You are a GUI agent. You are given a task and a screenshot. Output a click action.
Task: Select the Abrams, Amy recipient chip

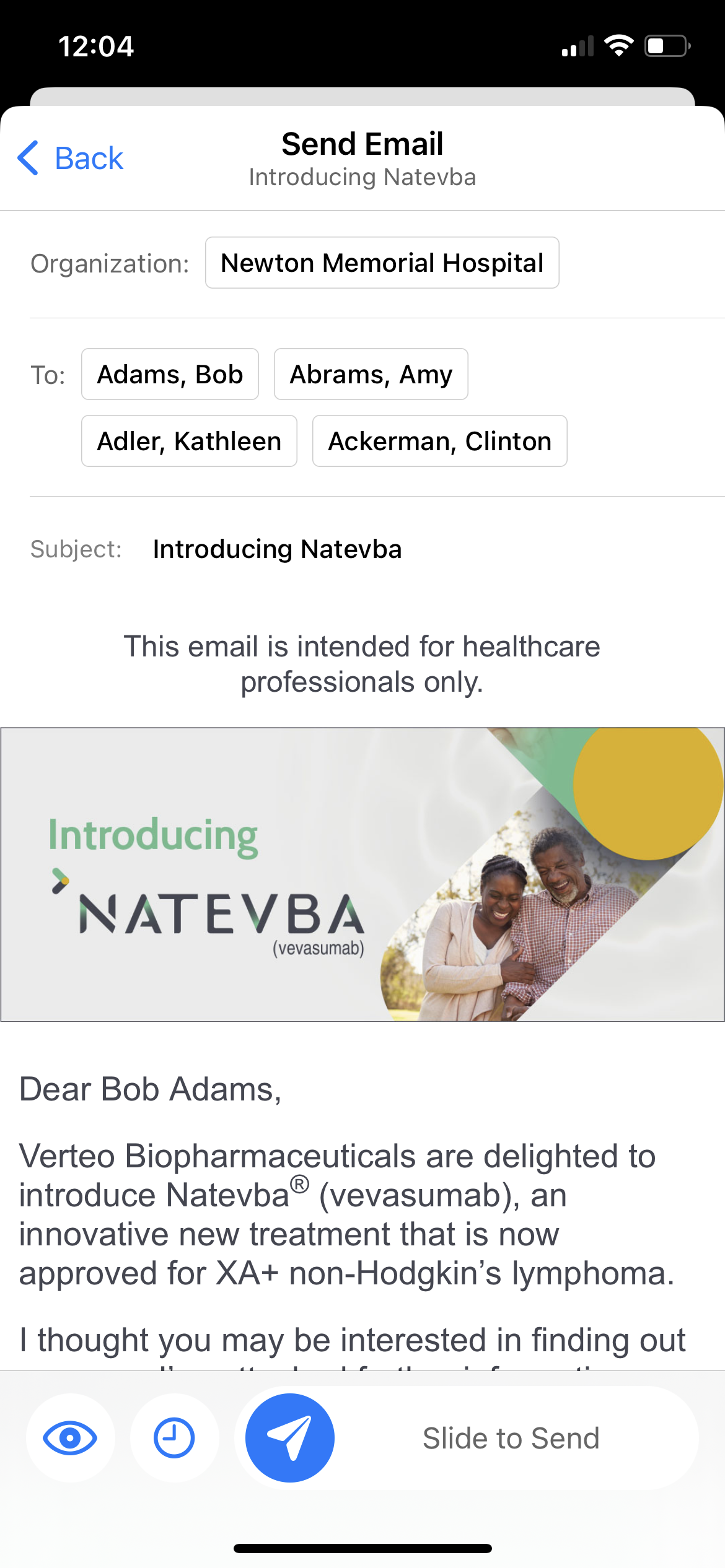click(x=371, y=375)
